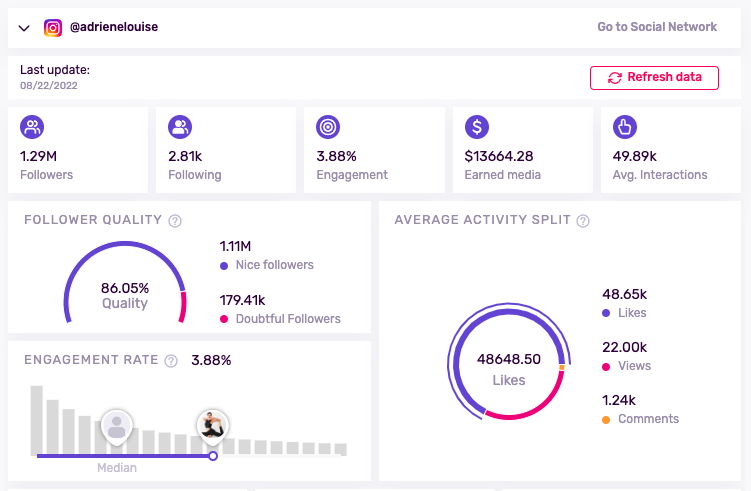Click the engagement rate slider endpoint

tap(213, 456)
